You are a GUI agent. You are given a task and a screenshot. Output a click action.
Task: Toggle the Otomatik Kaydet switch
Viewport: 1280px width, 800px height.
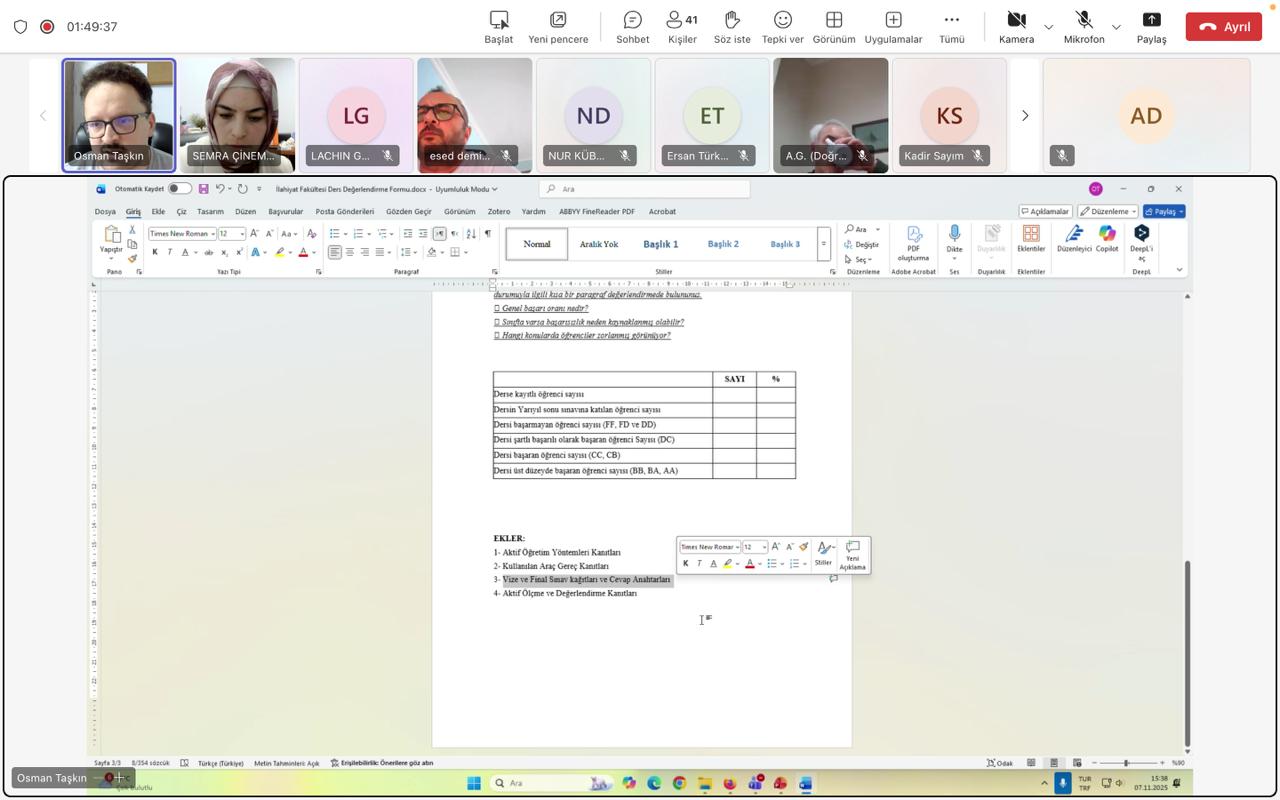(x=178, y=189)
